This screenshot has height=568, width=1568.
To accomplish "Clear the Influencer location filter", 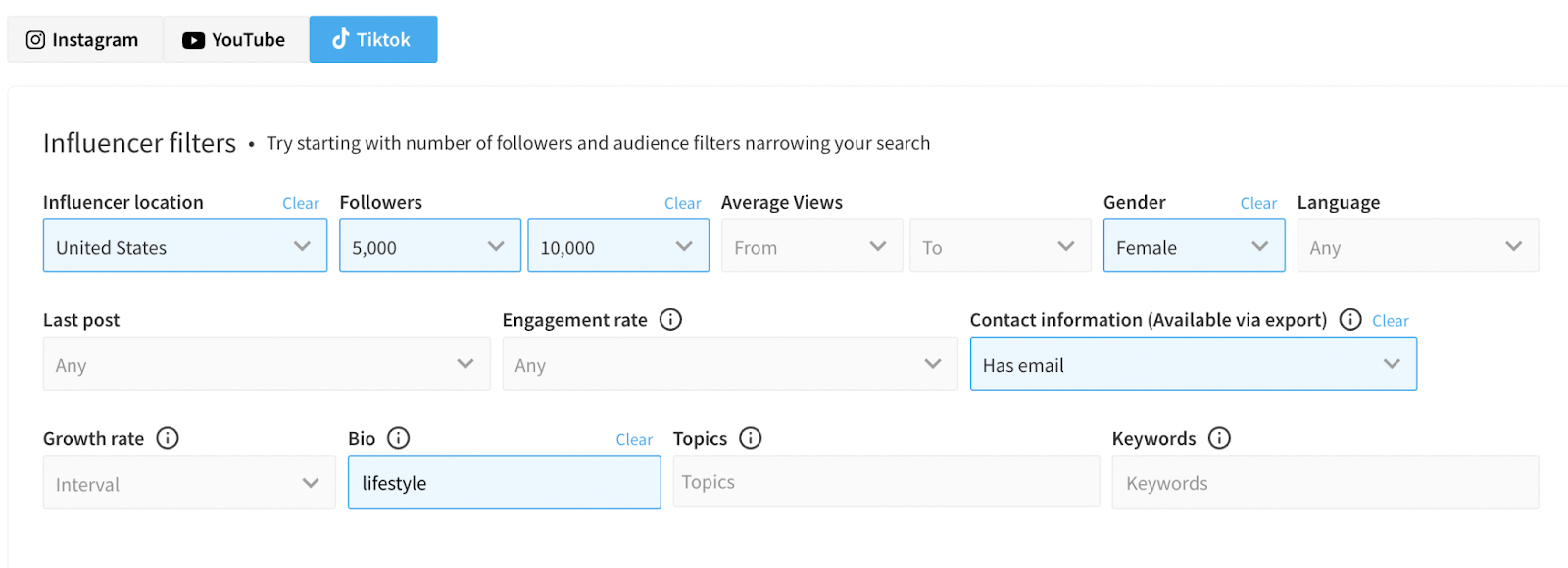I will tap(301, 204).
